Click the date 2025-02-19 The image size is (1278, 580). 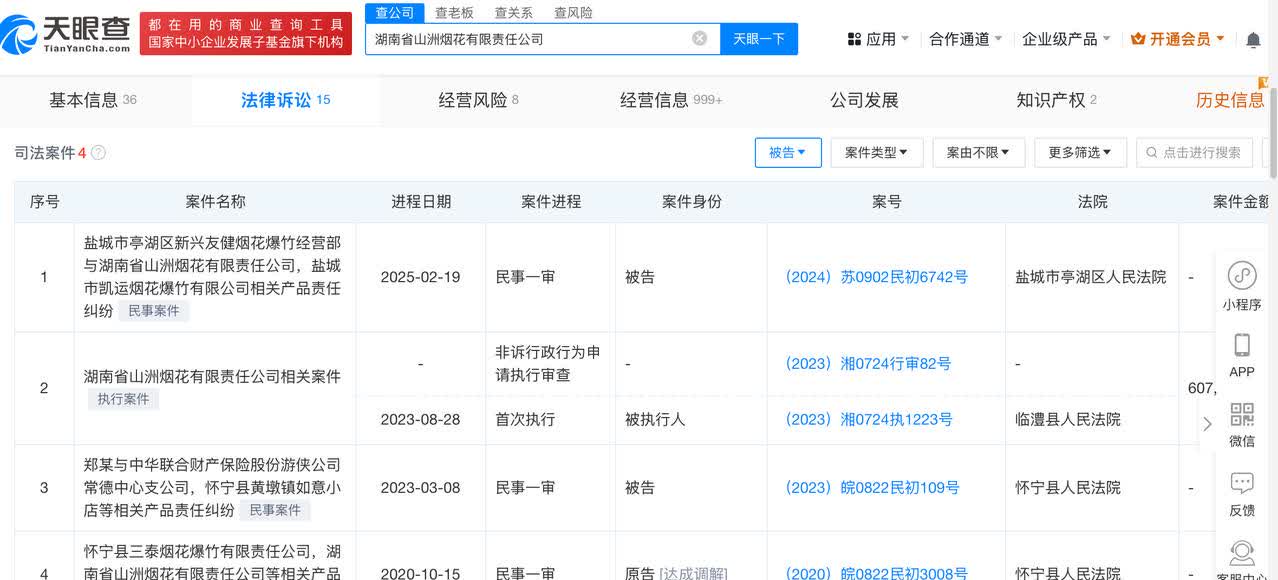pyautogui.click(x=420, y=277)
